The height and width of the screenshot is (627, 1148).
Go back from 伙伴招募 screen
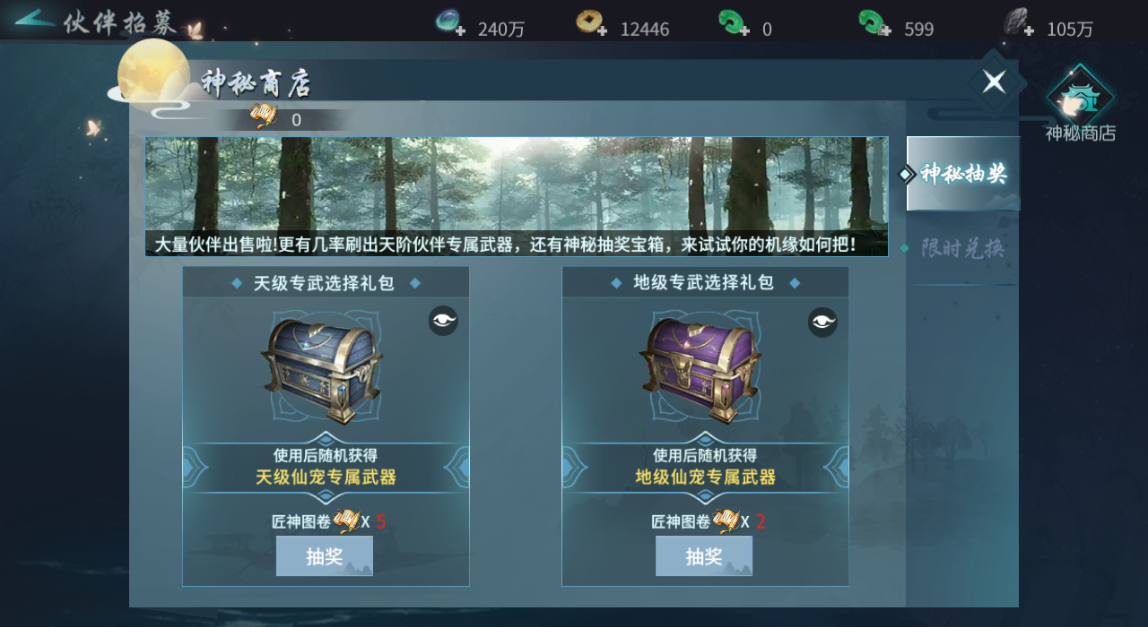point(35,20)
